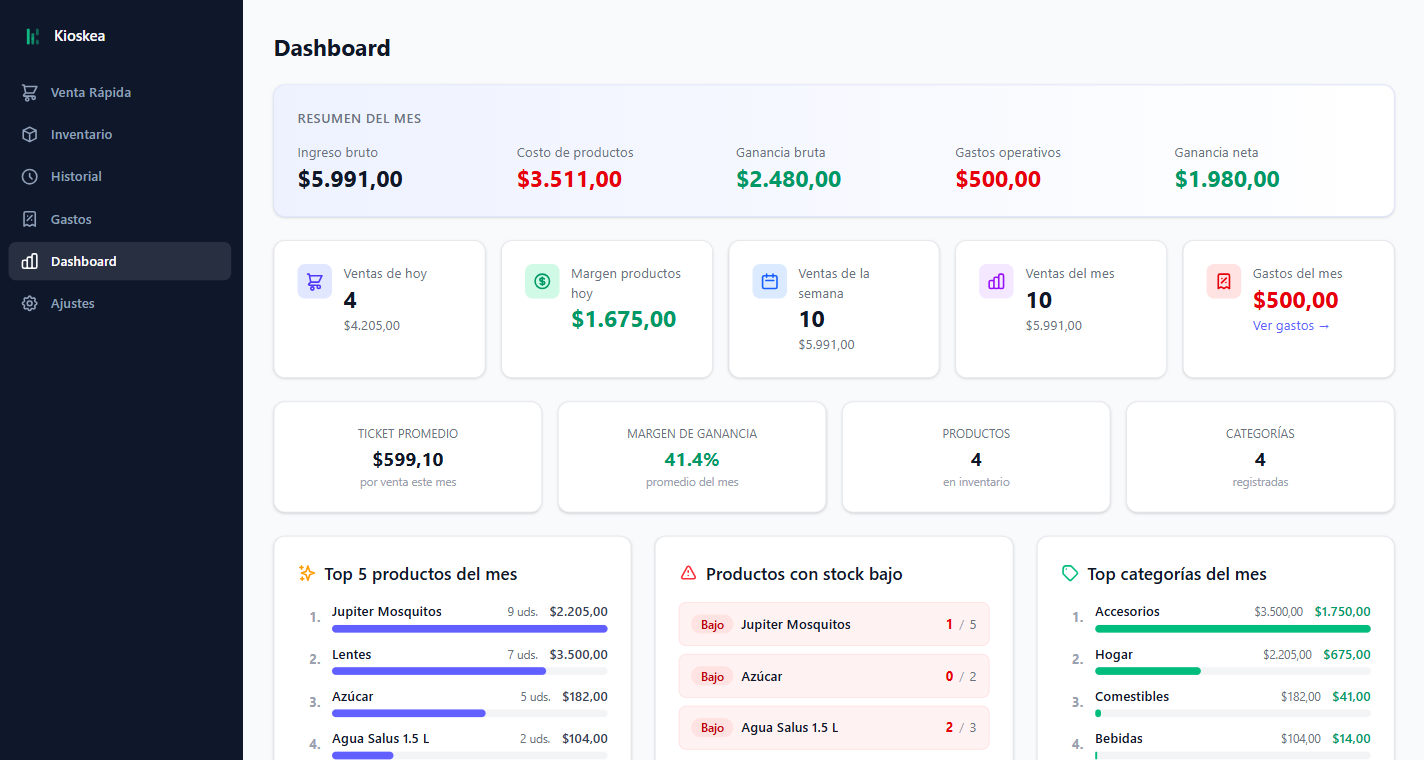The width and height of the screenshot is (1424, 760).
Task: Follow the Ver gastos link
Action: pyautogui.click(x=1291, y=326)
